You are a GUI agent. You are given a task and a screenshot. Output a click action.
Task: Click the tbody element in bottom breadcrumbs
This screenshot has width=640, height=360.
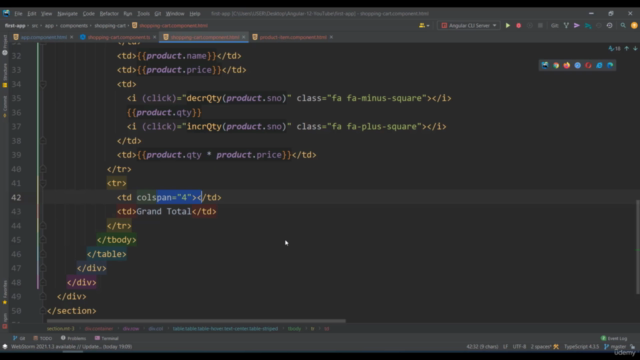[x=294, y=329]
